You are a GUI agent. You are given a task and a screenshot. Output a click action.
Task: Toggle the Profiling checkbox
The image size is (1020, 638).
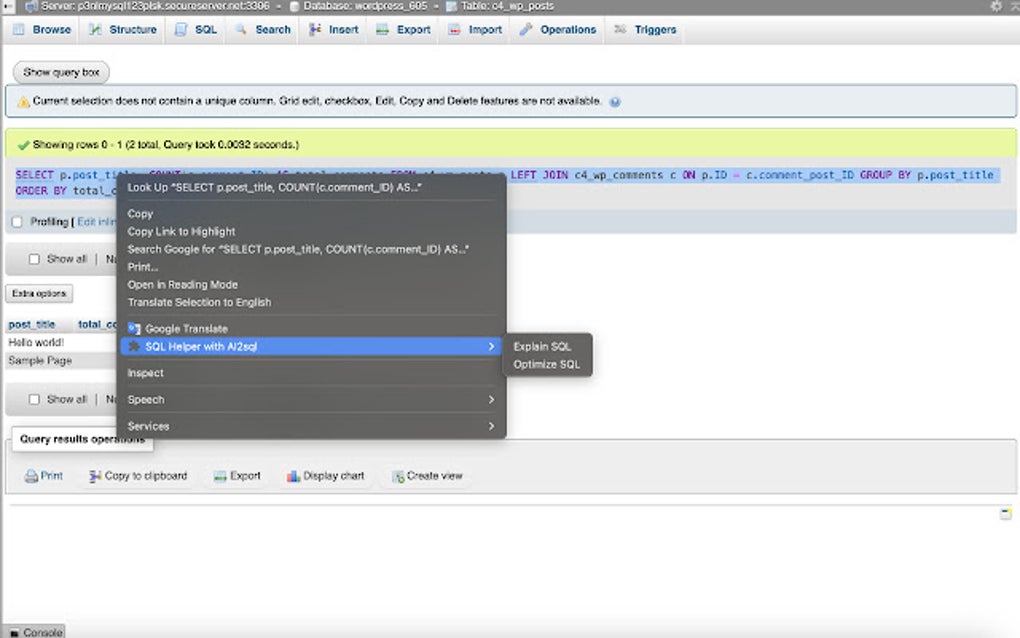(16, 222)
